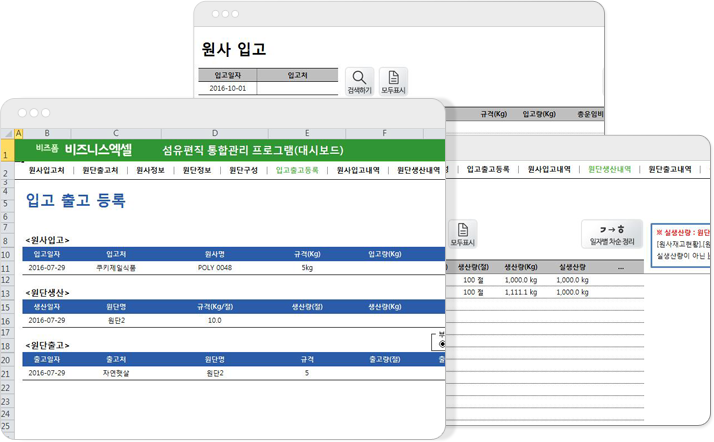Click the 모두표시 document icon in 원사 입고 window

[393, 81]
